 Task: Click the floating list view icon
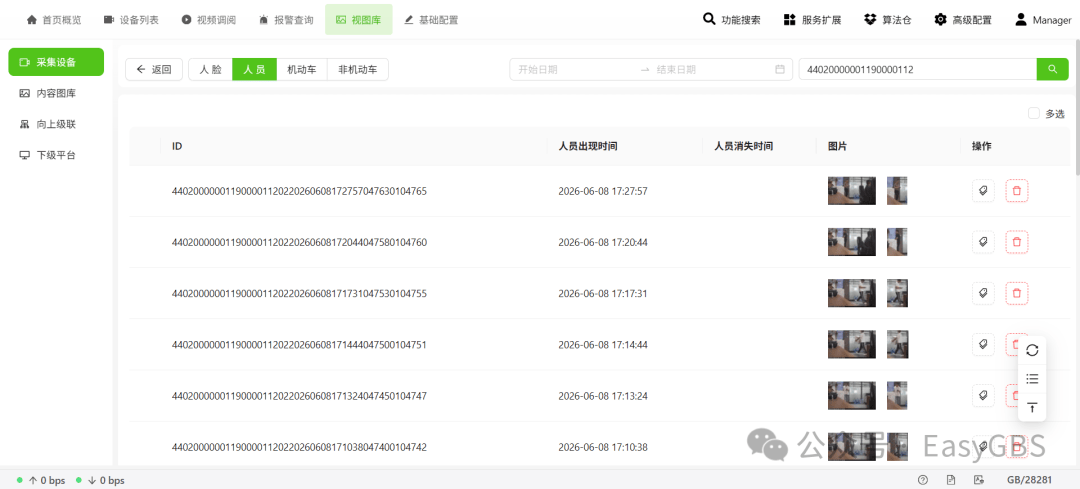pyautogui.click(x=1032, y=379)
